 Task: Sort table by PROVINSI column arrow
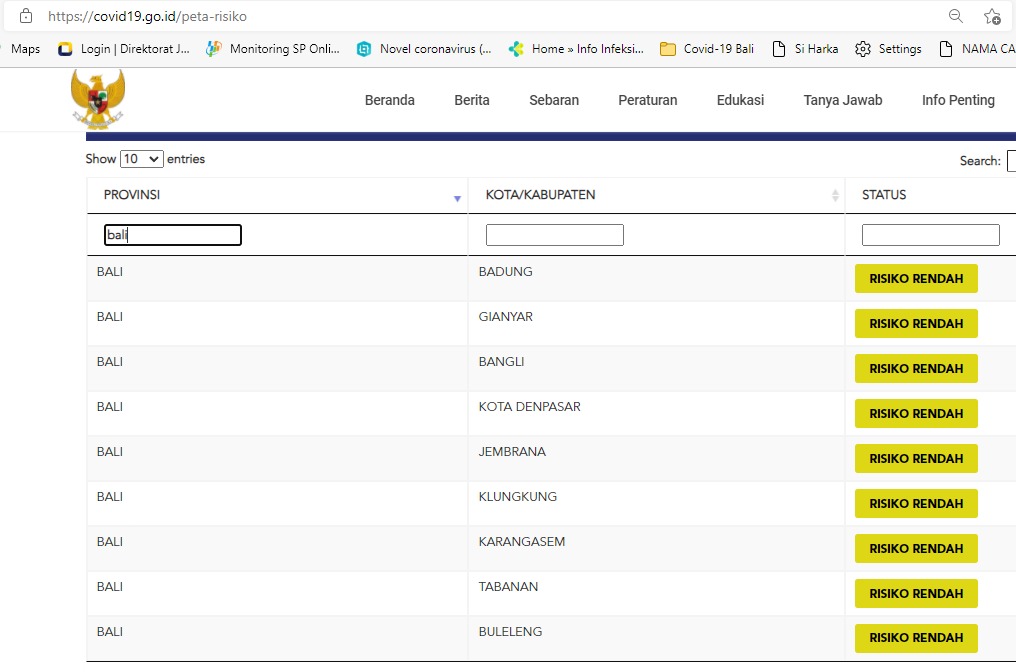click(x=457, y=198)
